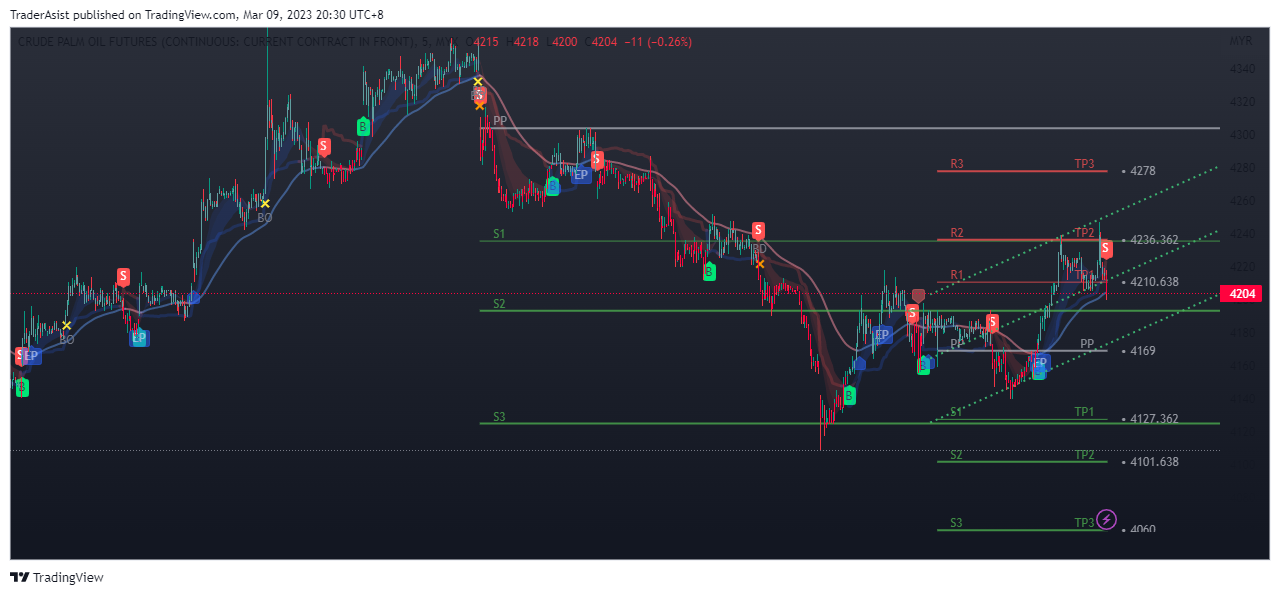The image size is (1280, 595).
Task: Click the red TP3 label on R3 line
Action: click(x=1084, y=163)
